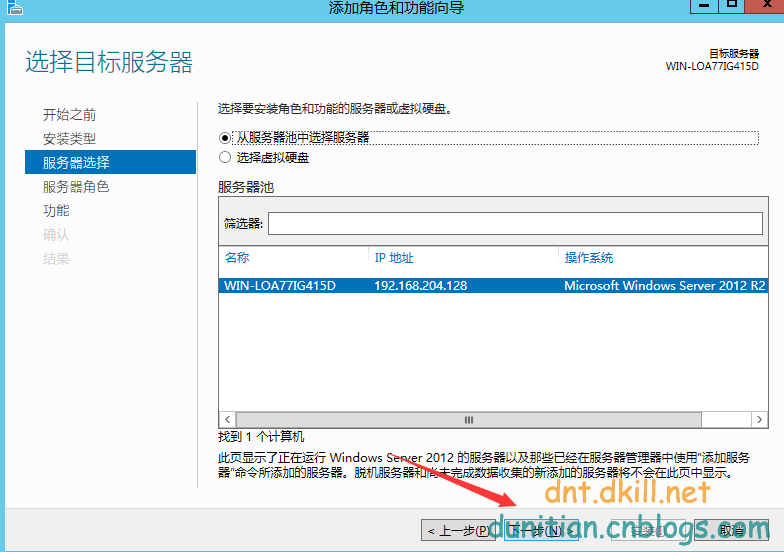Click IP cell 192.168.204.128
784x552 pixels.
[x=420, y=286]
